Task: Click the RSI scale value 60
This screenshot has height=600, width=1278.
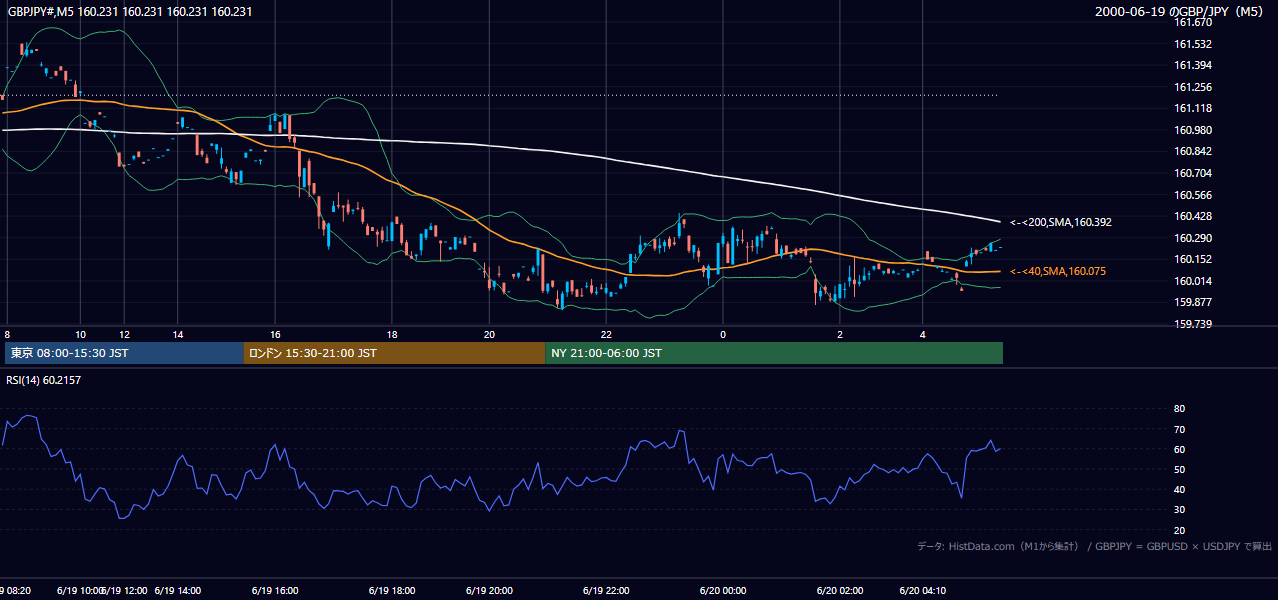Action: pos(1179,449)
